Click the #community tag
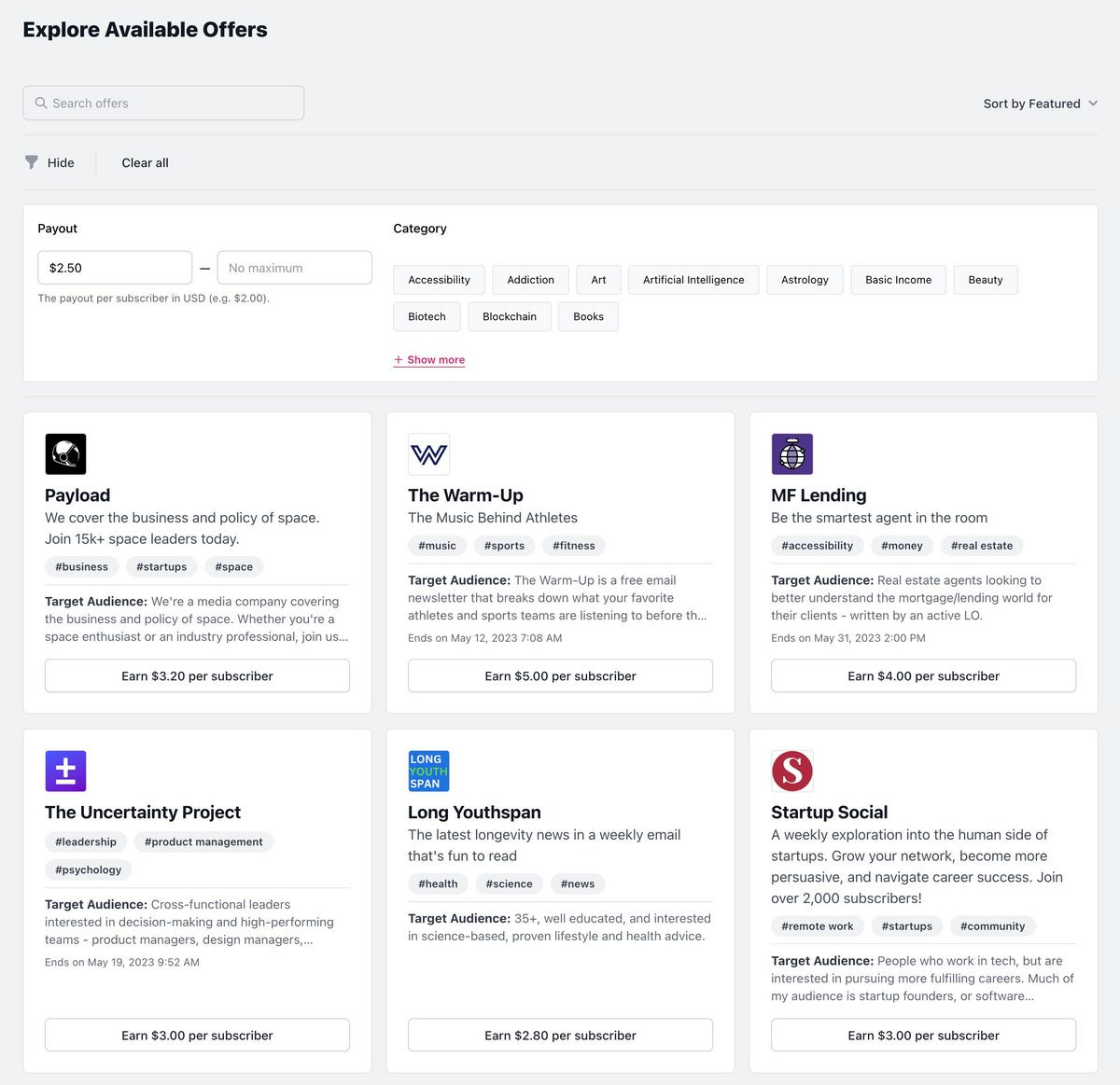The height and width of the screenshot is (1085, 1120). click(992, 926)
